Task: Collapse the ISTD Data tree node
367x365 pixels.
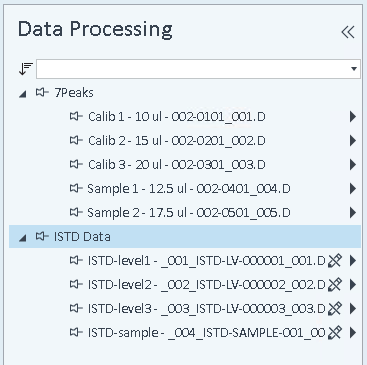Action: [23, 238]
